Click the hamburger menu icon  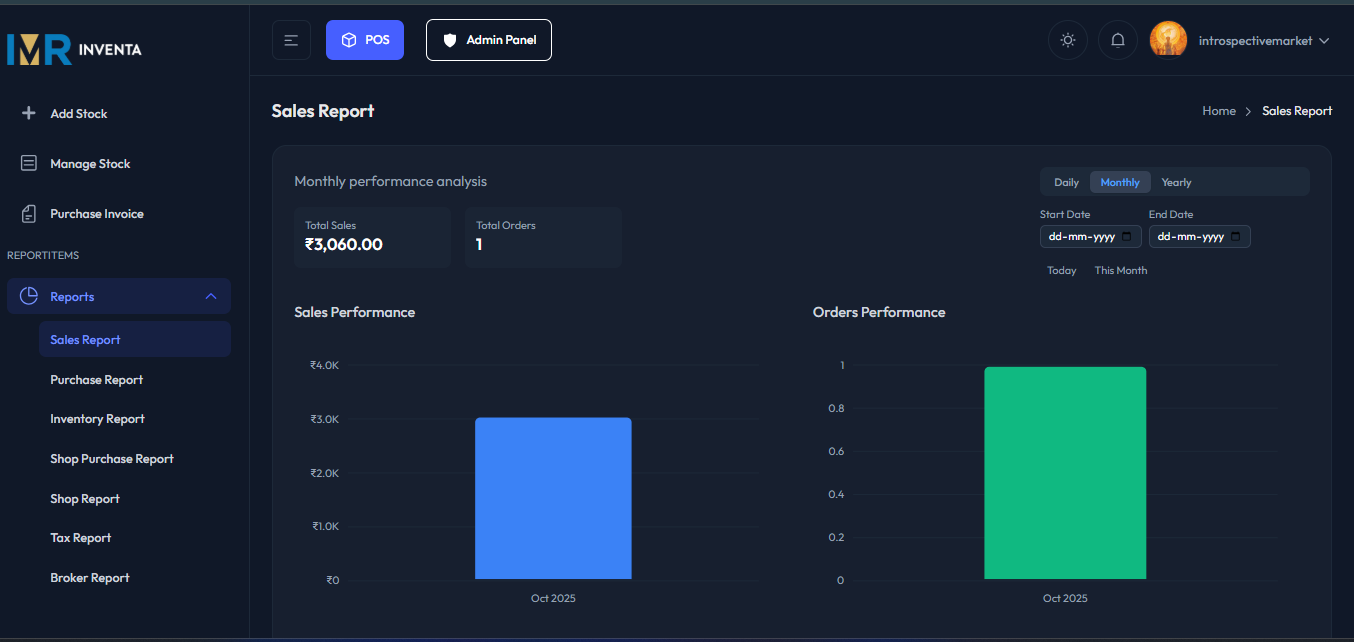tap(291, 39)
